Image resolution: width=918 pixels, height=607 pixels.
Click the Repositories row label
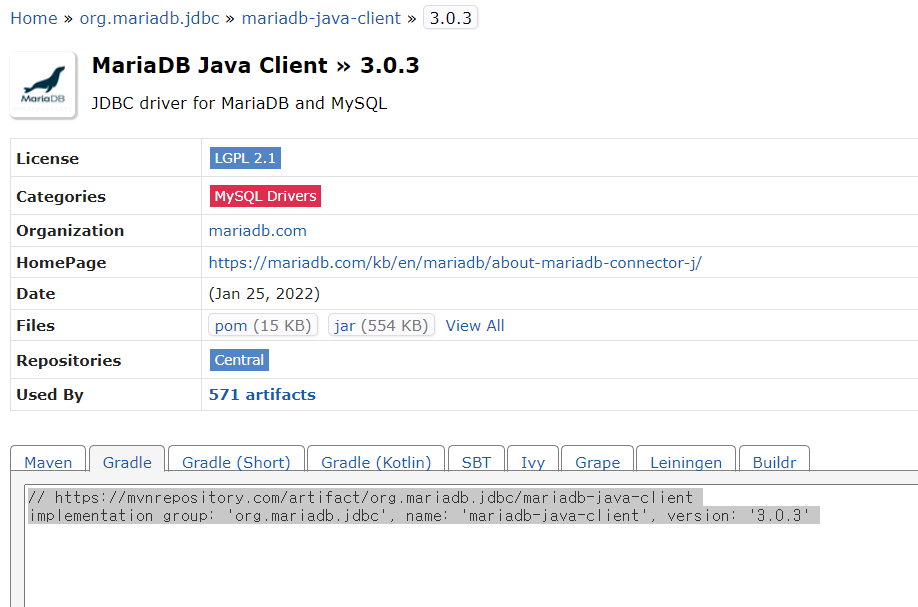pyautogui.click(x=69, y=361)
